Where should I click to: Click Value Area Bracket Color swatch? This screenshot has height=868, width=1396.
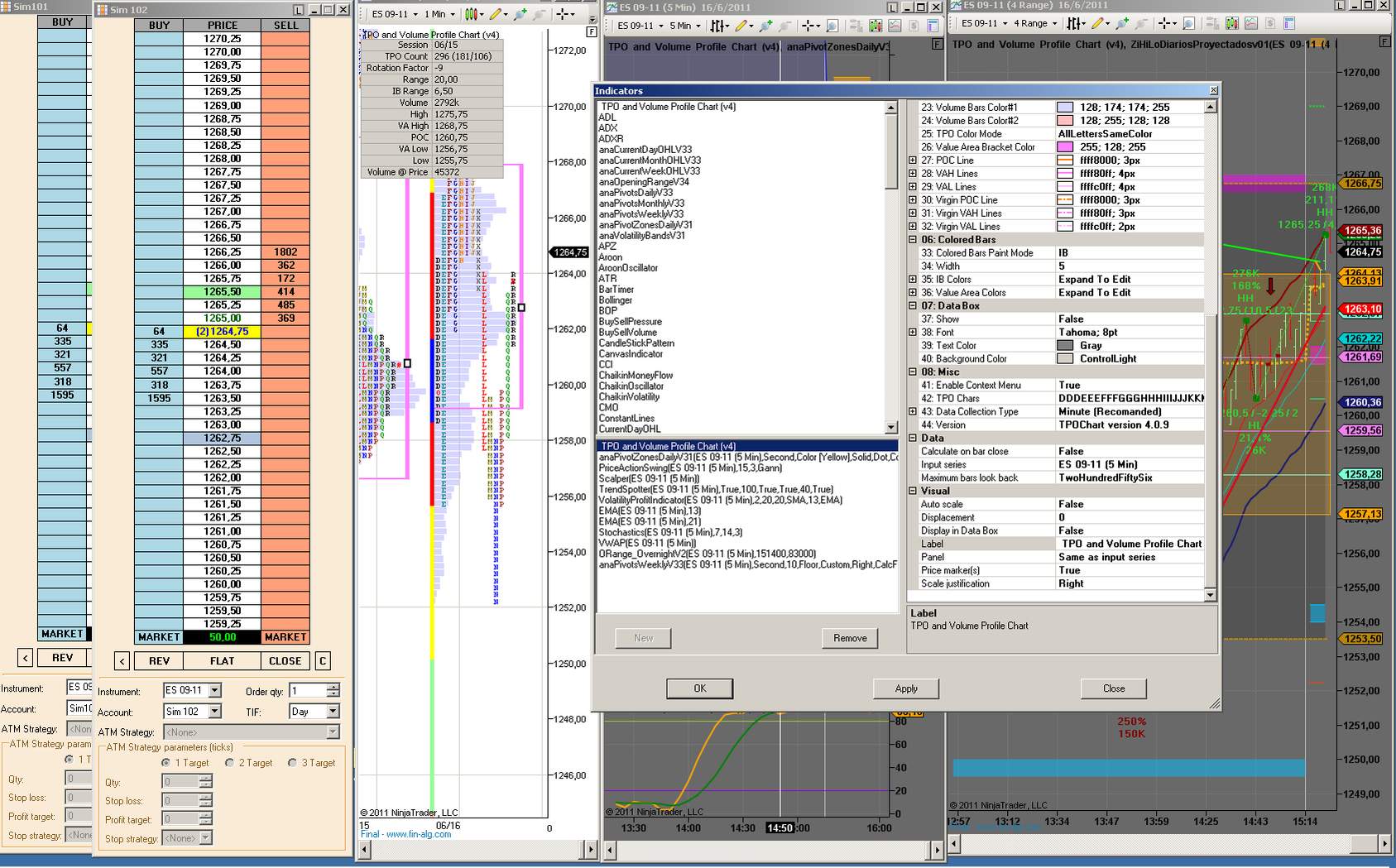[1065, 147]
